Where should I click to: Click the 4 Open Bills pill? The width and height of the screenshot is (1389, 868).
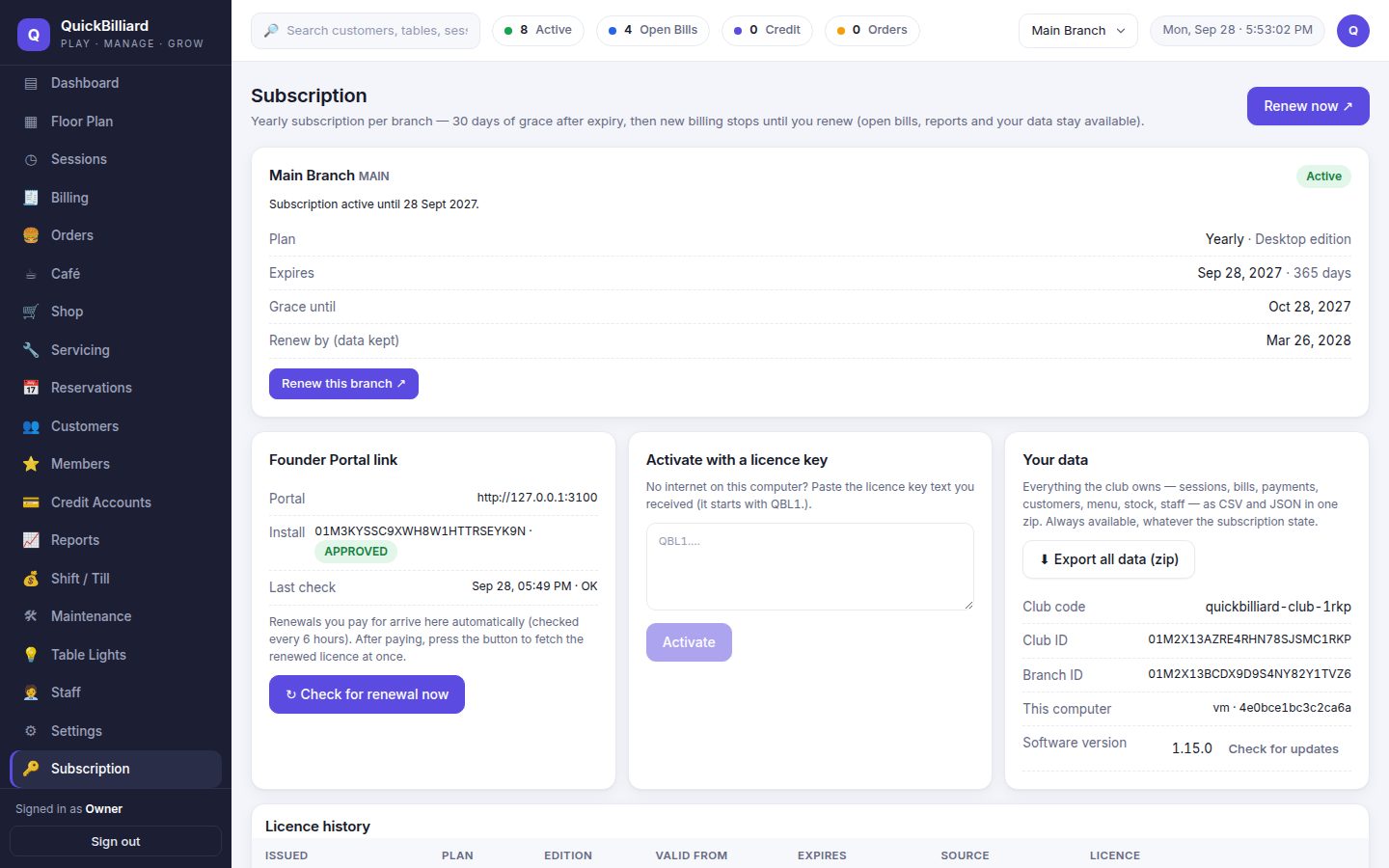coord(653,31)
